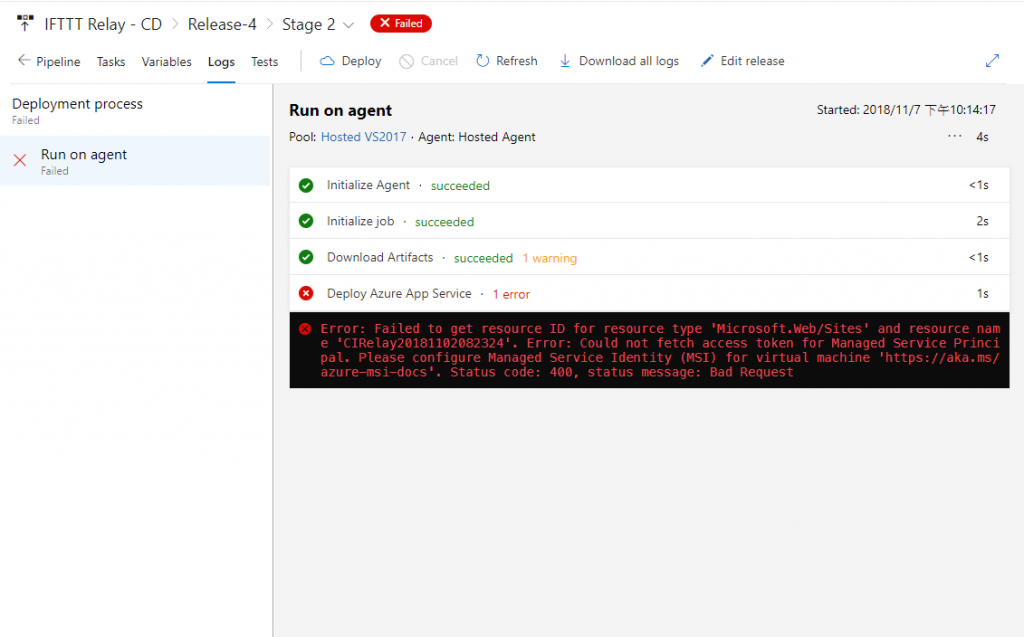Open the Initialize job log row
1024x637 pixels.
649,221
